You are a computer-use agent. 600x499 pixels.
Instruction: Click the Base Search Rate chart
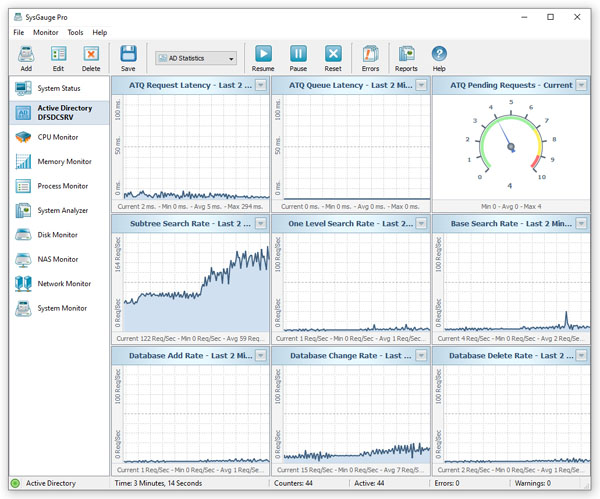point(517,282)
